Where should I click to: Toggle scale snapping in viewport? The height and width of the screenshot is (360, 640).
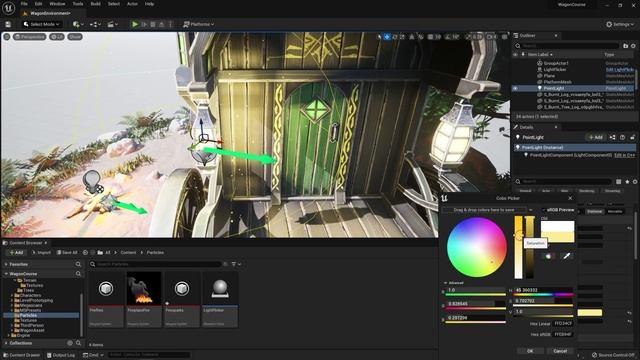pyautogui.click(x=469, y=37)
